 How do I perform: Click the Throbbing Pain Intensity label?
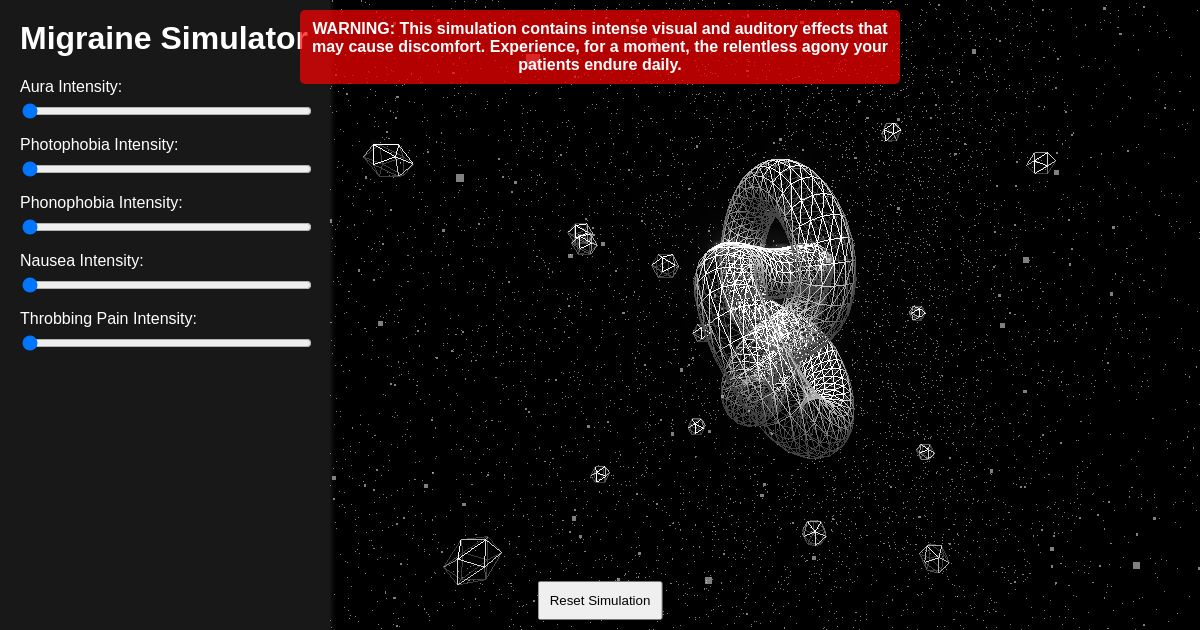tap(108, 319)
